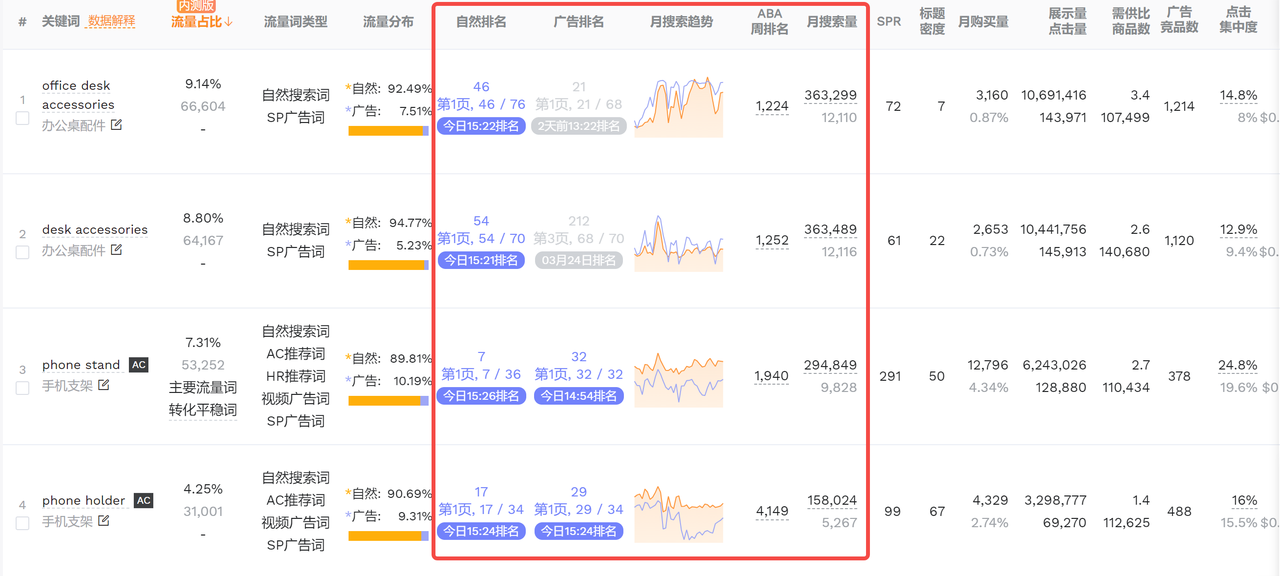Image resolution: width=1280 pixels, height=576 pixels.
Task: Click the 今日14:54排名 badge
Action: pos(579,396)
